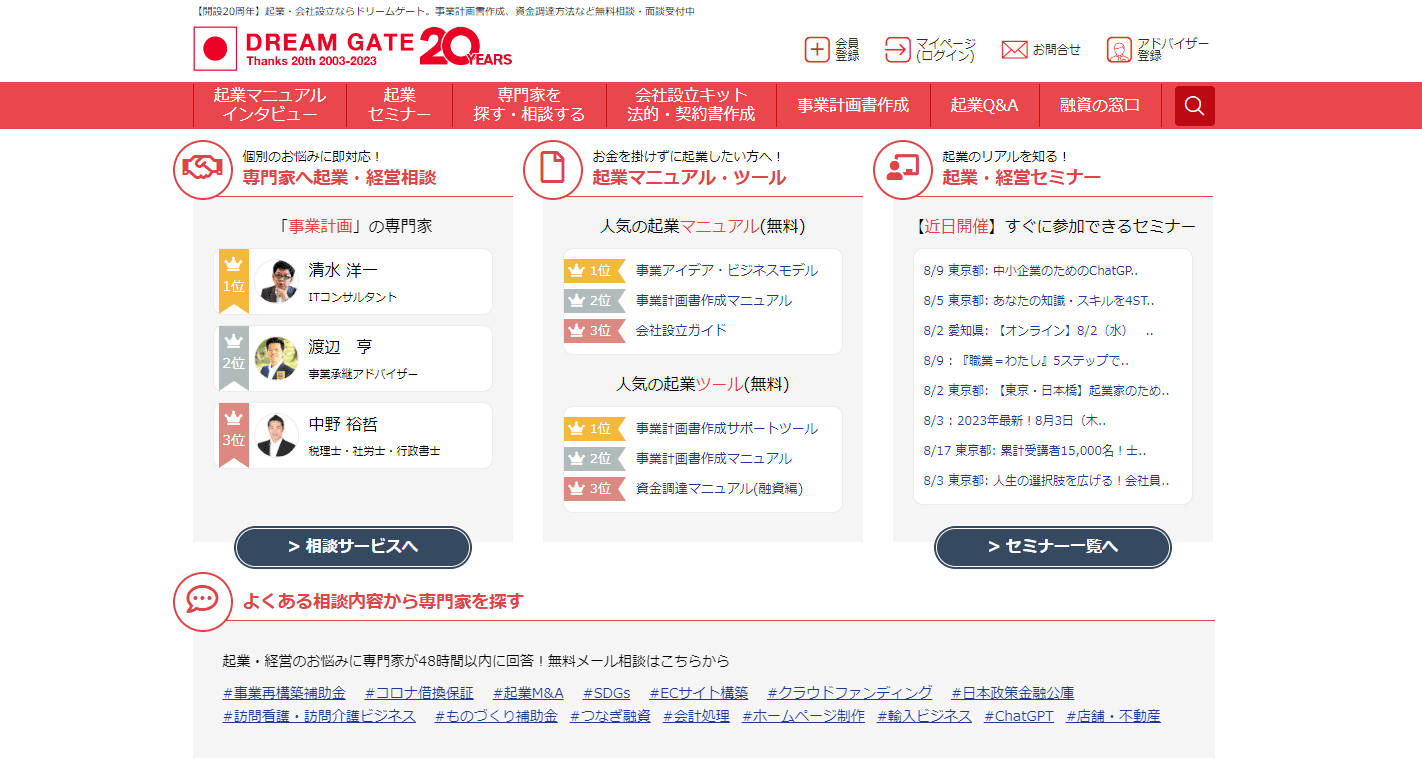Open the #クラウドファンディング tag link
Screen dimensions: 1422x767
pyautogui.click(x=849, y=692)
